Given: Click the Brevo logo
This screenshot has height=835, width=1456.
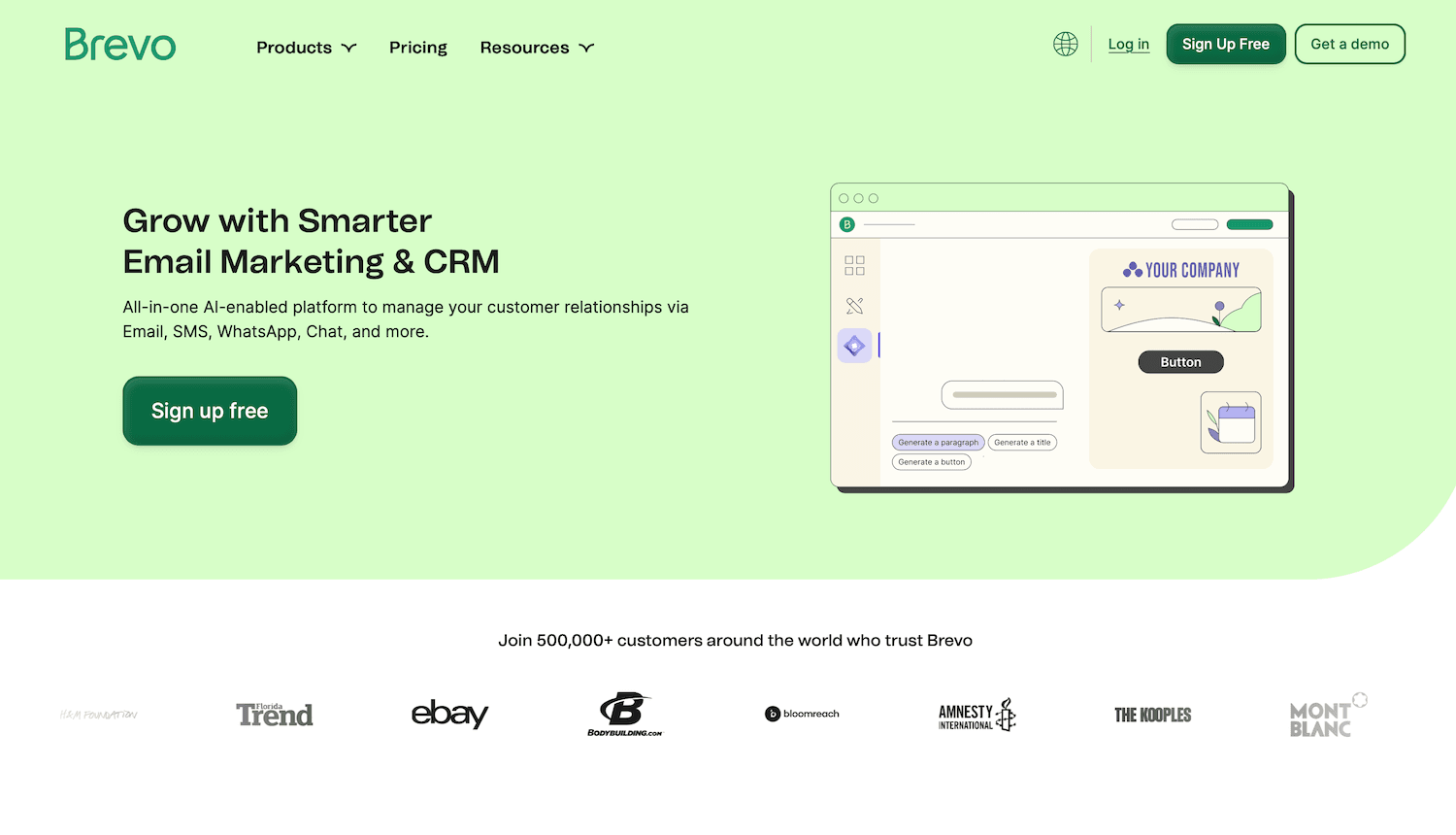Looking at the screenshot, I should [x=120, y=45].
